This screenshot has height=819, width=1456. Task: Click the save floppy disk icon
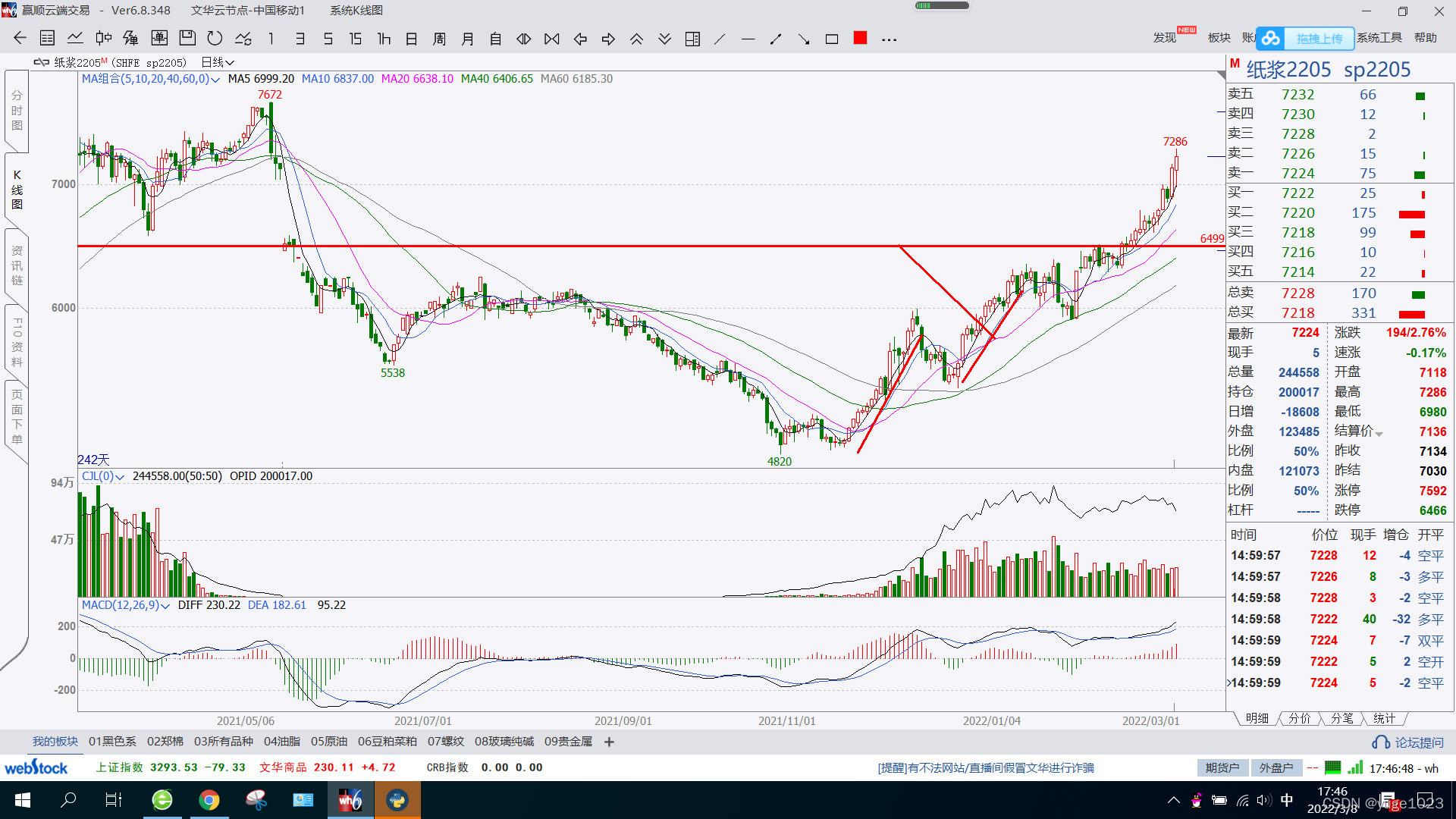[187, 39]
